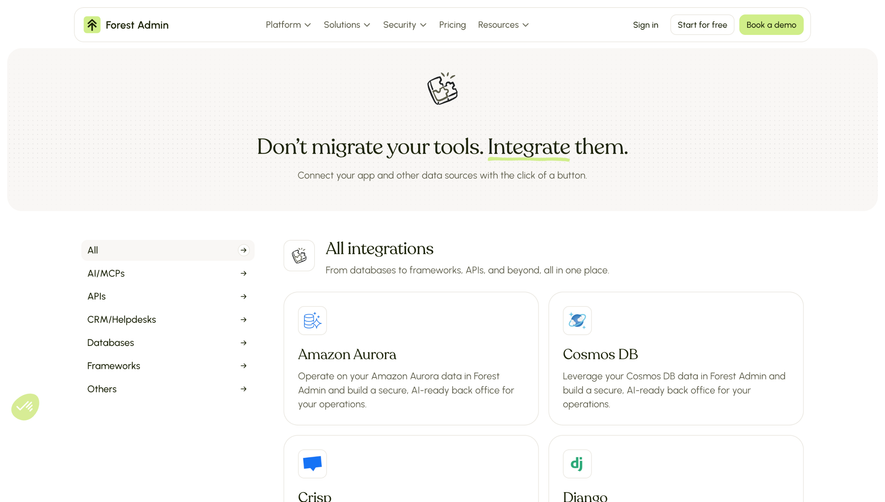Click the Amazon Aurora database icon
Screen dimensions: 885x502
point(312,321)
